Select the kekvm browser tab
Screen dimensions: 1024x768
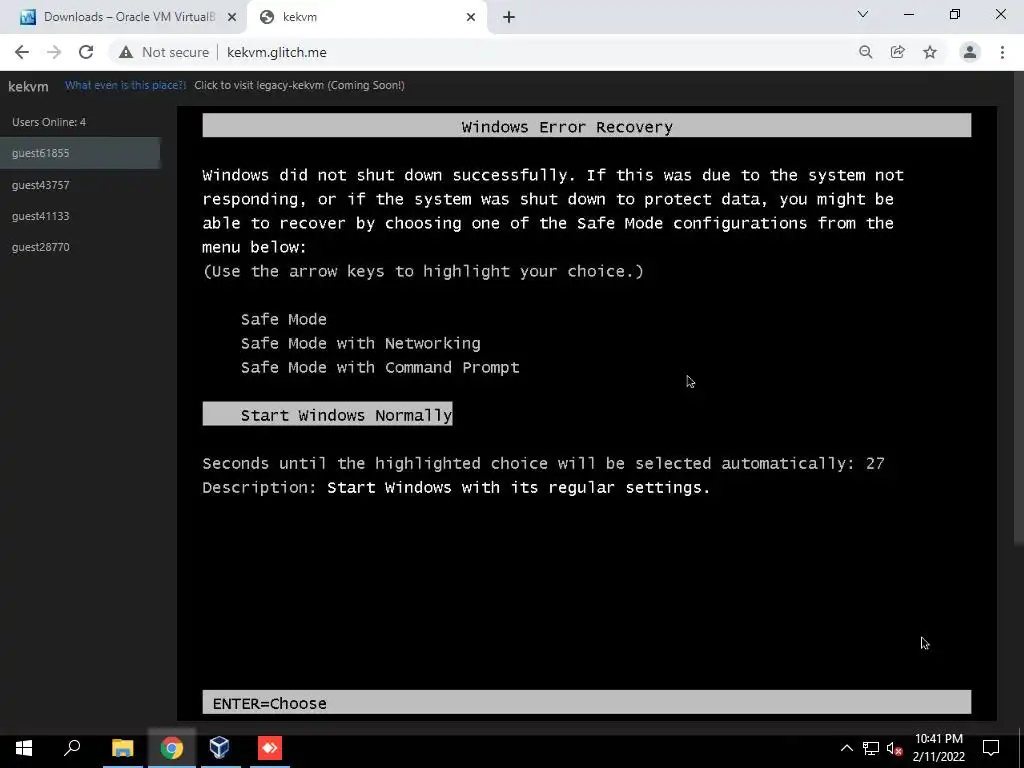point(366,17)
